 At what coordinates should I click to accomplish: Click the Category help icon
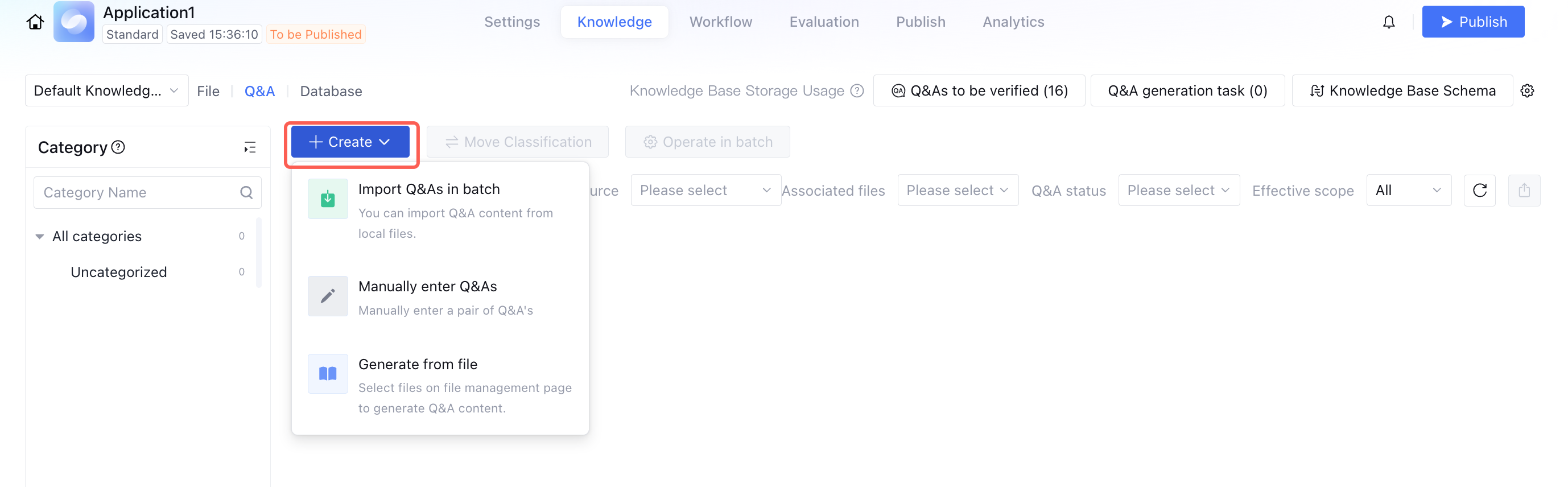pos(119,147)
